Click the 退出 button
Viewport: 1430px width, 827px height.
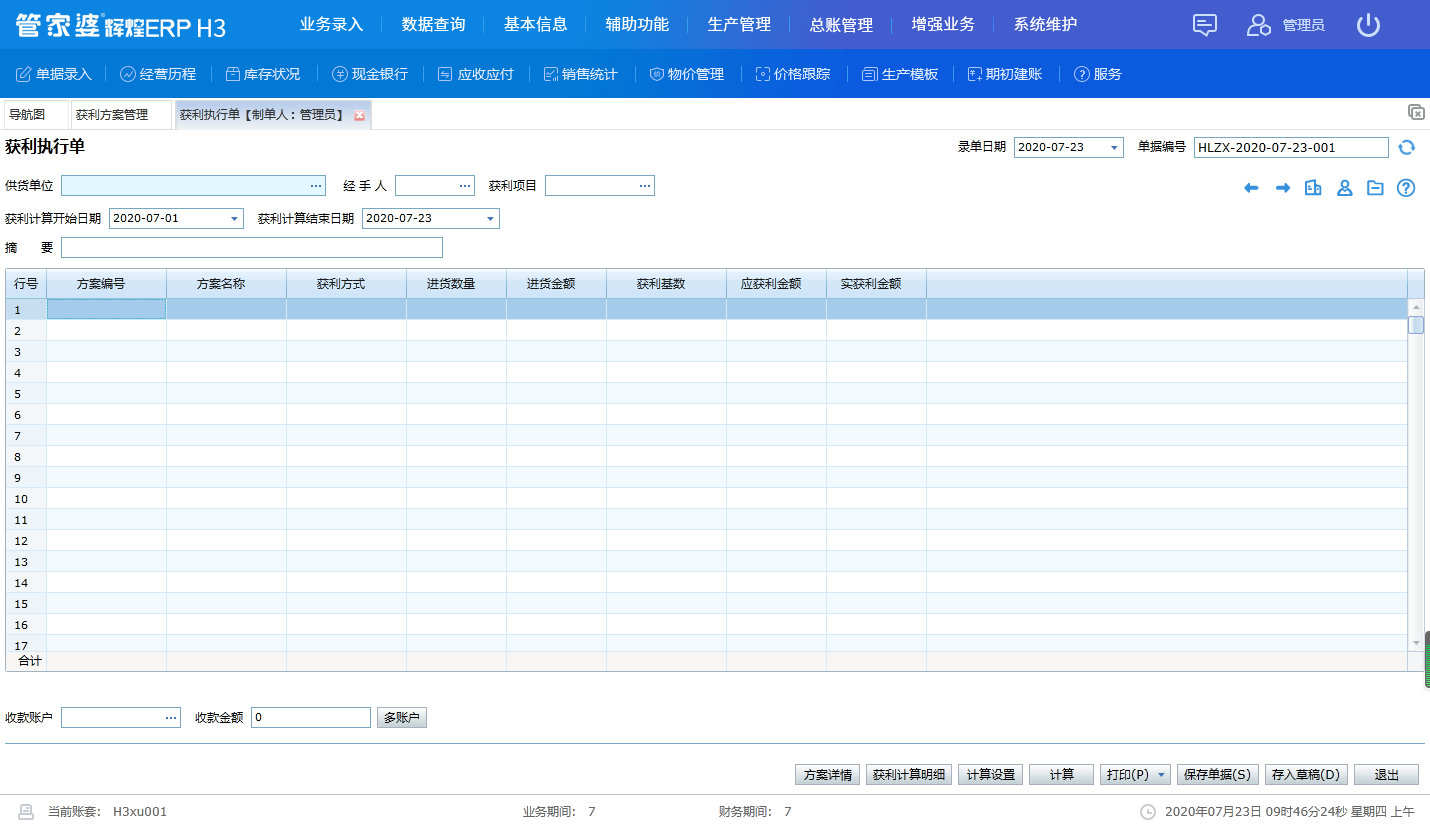(x=1387, y=775)
